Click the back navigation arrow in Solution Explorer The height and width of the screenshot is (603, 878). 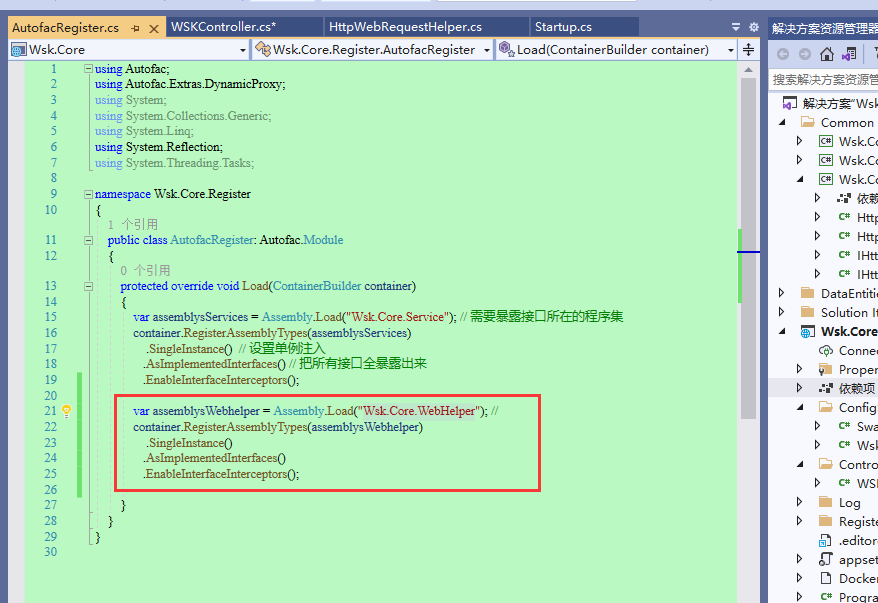pos(783,54)
